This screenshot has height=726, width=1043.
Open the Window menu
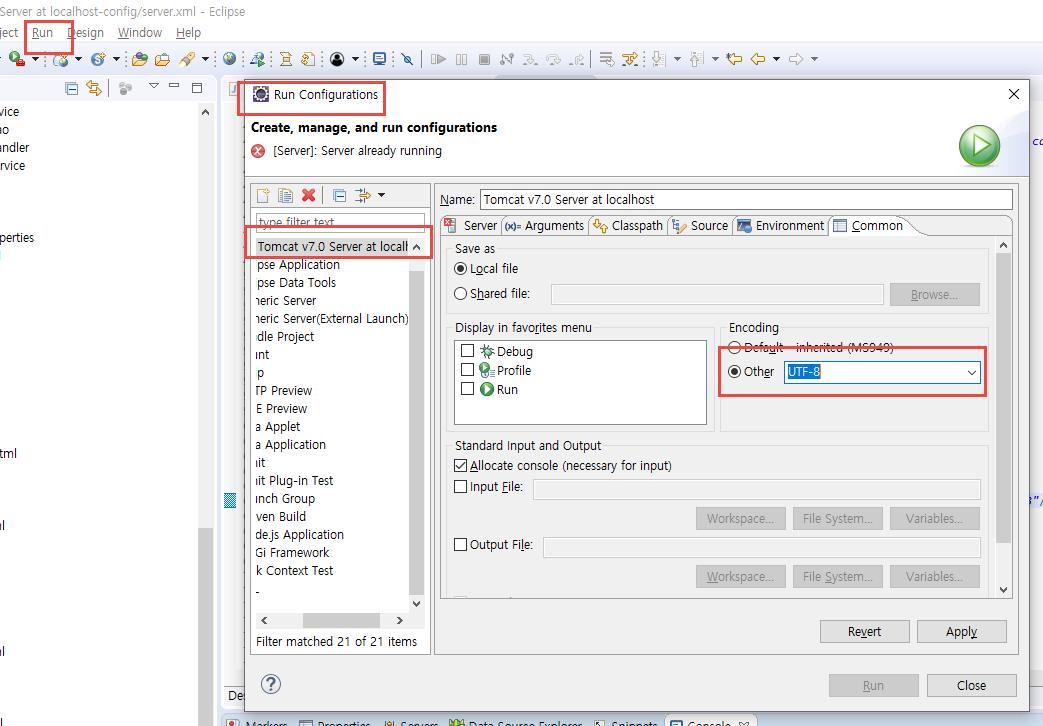point(140,33)
